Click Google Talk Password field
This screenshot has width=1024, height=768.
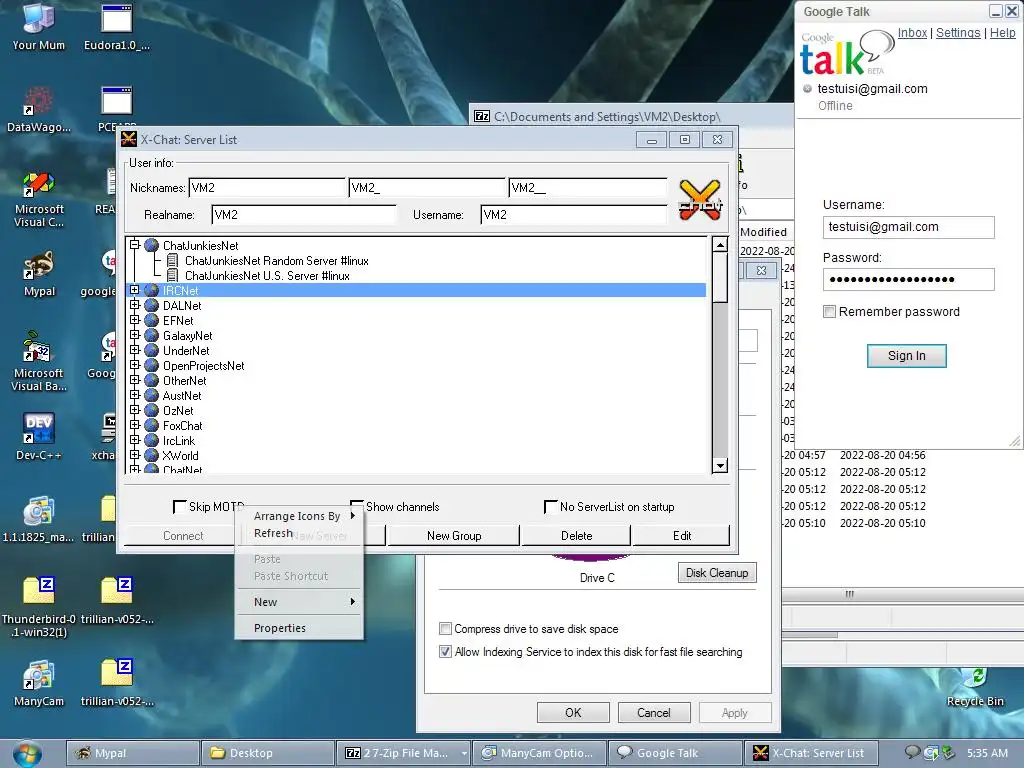coord(908,280)
